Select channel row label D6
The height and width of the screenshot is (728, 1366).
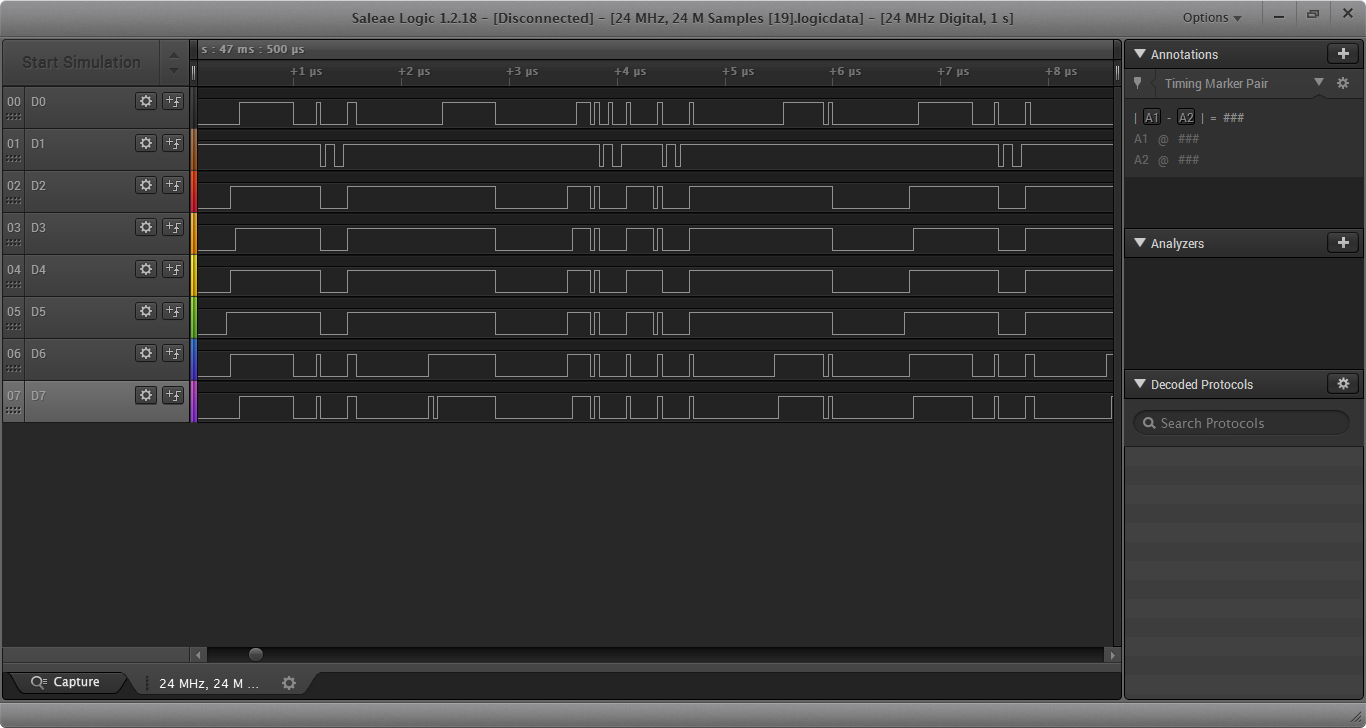pyautogui.click(x=38, y=353)
